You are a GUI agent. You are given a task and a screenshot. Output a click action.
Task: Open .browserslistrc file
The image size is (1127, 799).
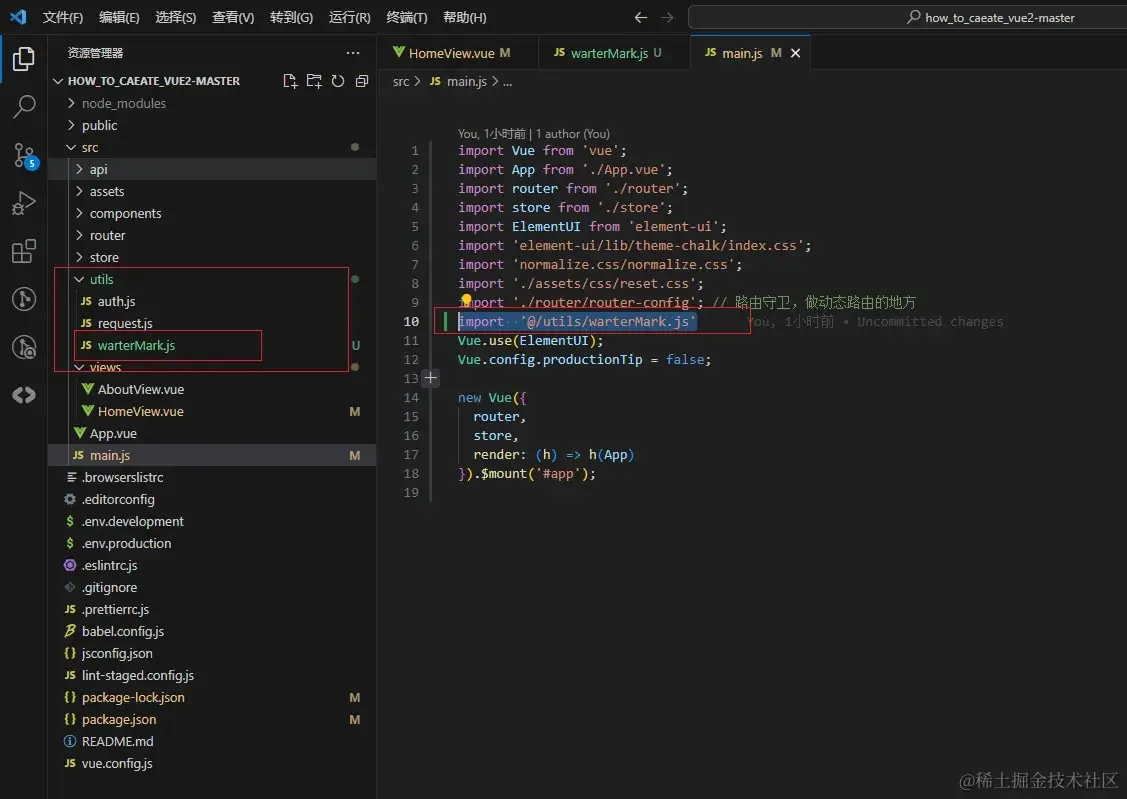tap(212, 477)
